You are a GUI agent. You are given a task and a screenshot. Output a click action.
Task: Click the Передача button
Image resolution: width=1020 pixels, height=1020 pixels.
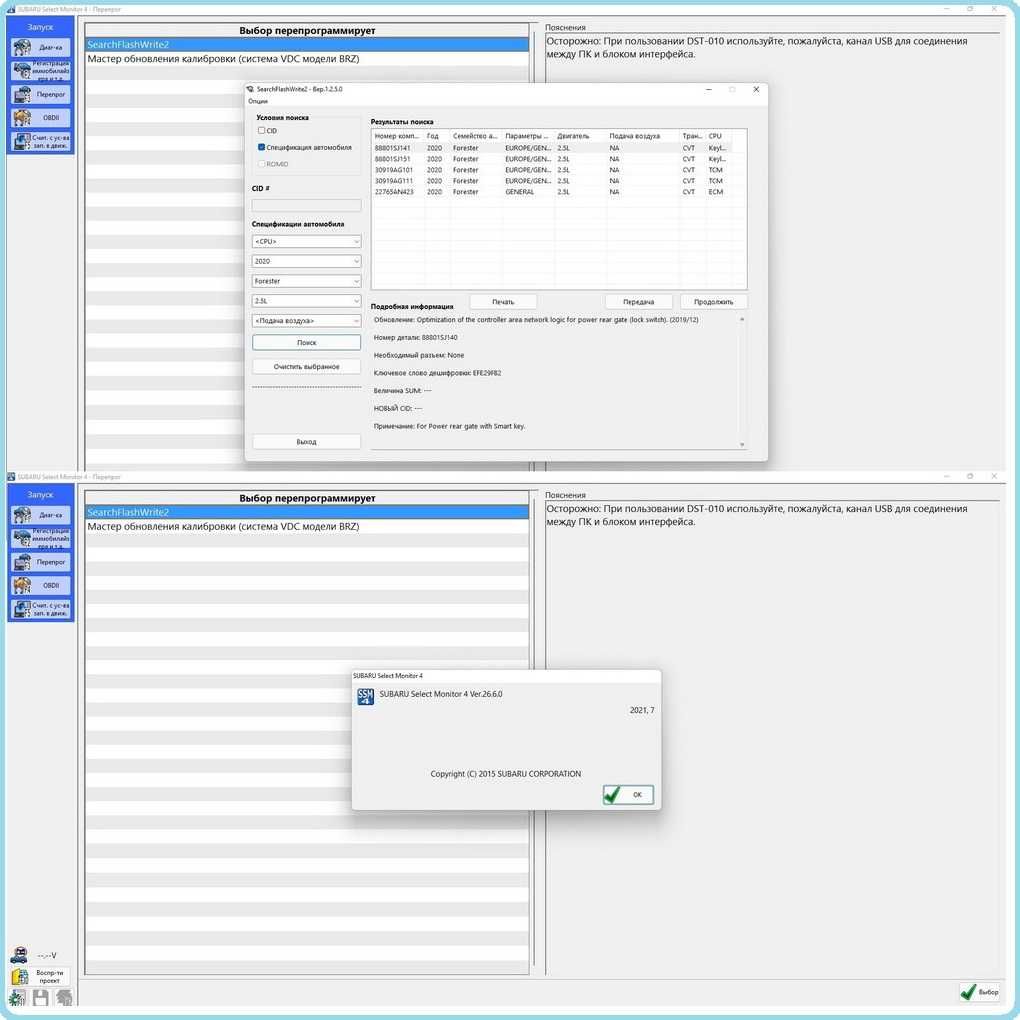pyautogui.click(x=638, y=302)
